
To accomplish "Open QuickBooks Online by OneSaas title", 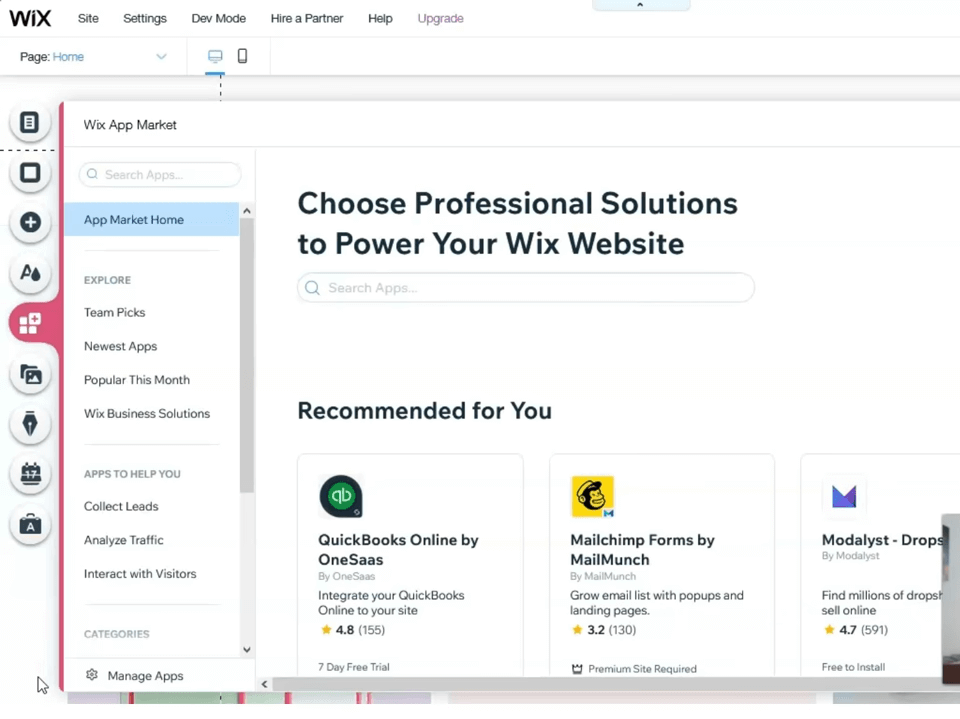I will tap(398, 549).
